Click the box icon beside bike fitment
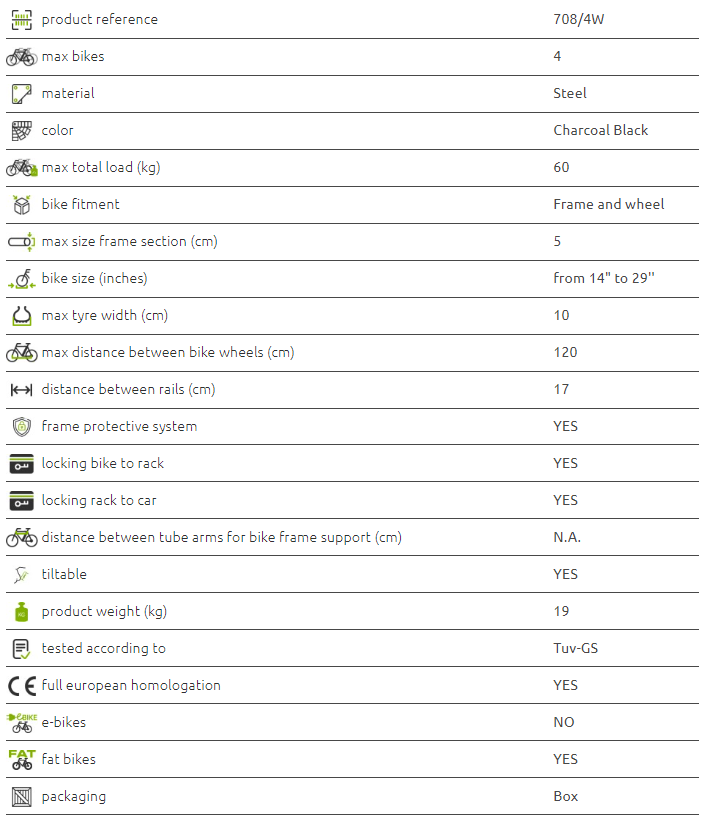Image resolution: width=710 pixels, height=827 pixels. [21, 205]
